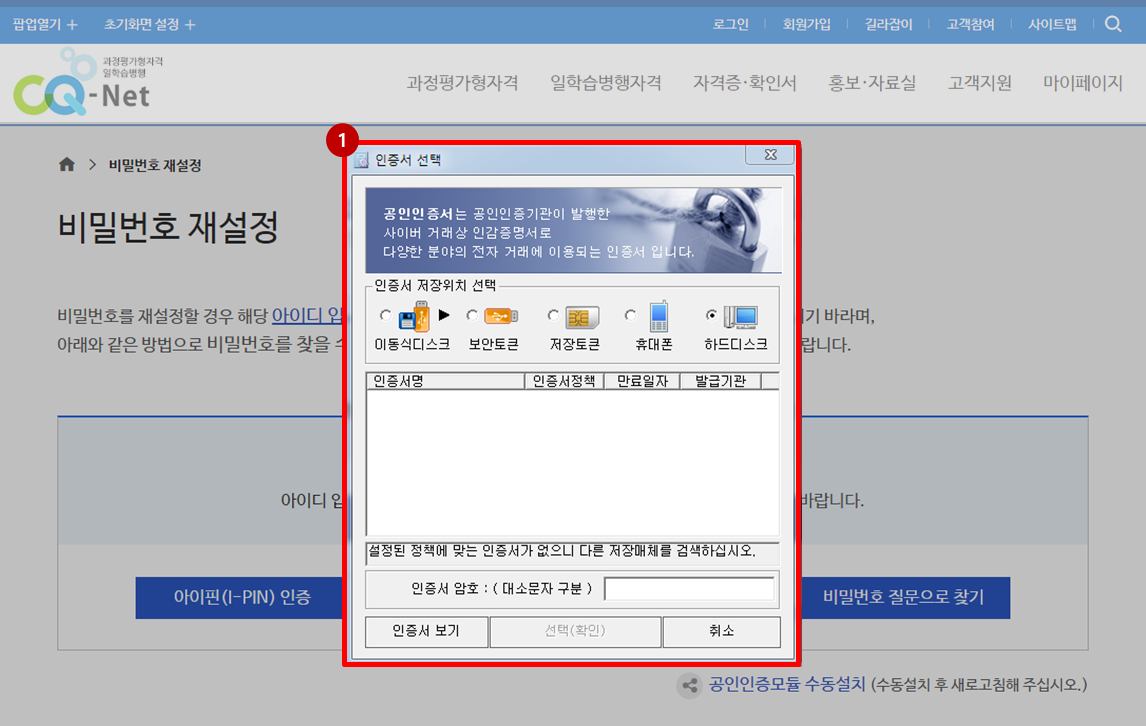Open the 마이페이지 menu
The image size is (1146, 726).
(1082, 83)
